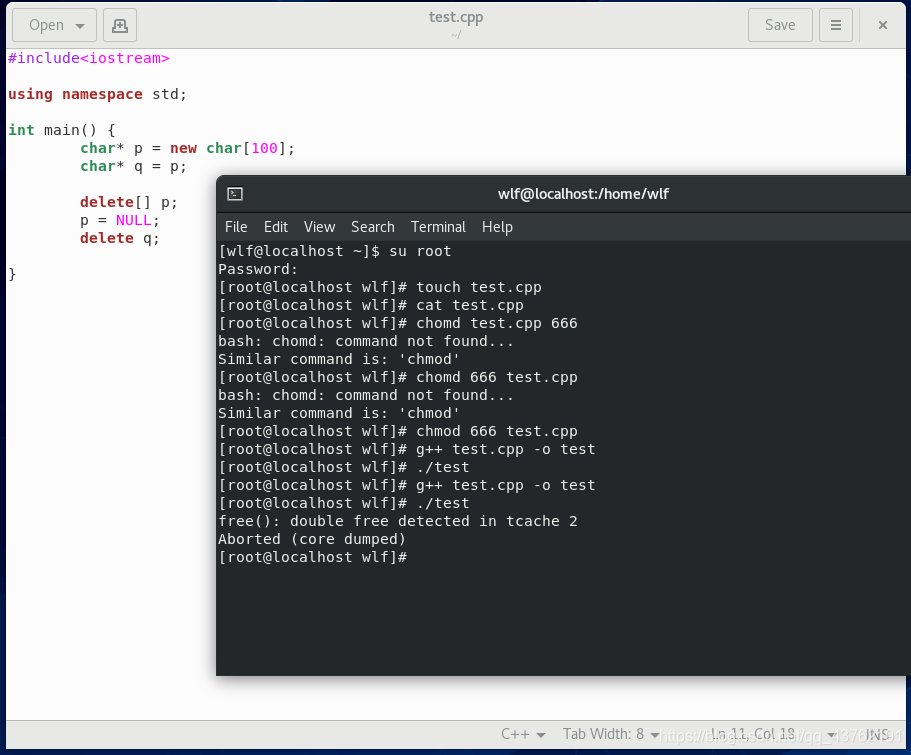Screen dimensions: 911x755
Task: Click the Open button in gedit
Action: tap(54, 25)
